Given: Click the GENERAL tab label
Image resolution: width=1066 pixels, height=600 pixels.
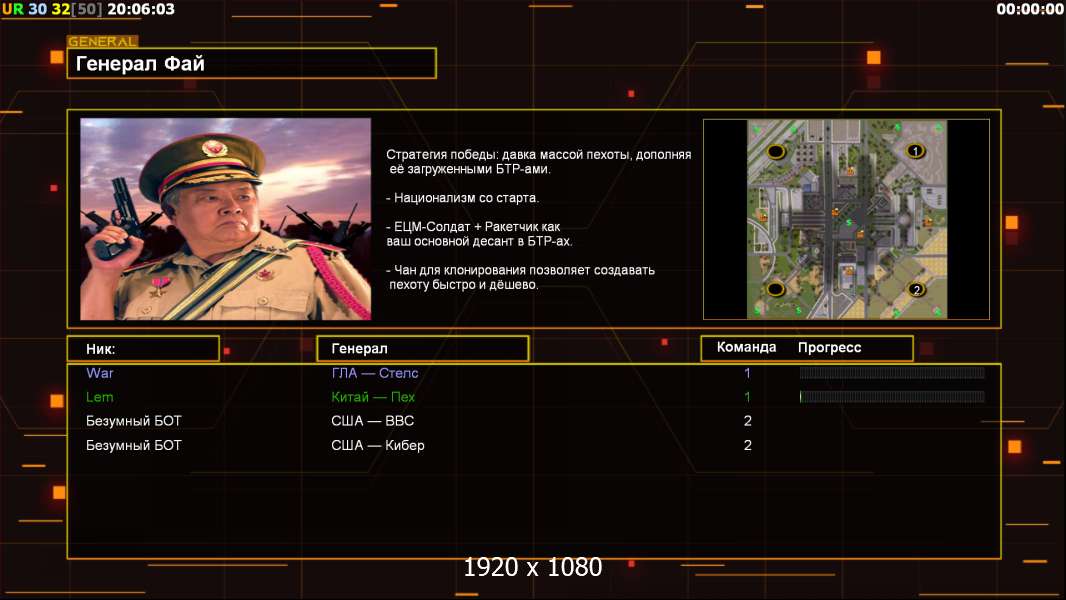Looking at the screenshot, I should 102,42.
